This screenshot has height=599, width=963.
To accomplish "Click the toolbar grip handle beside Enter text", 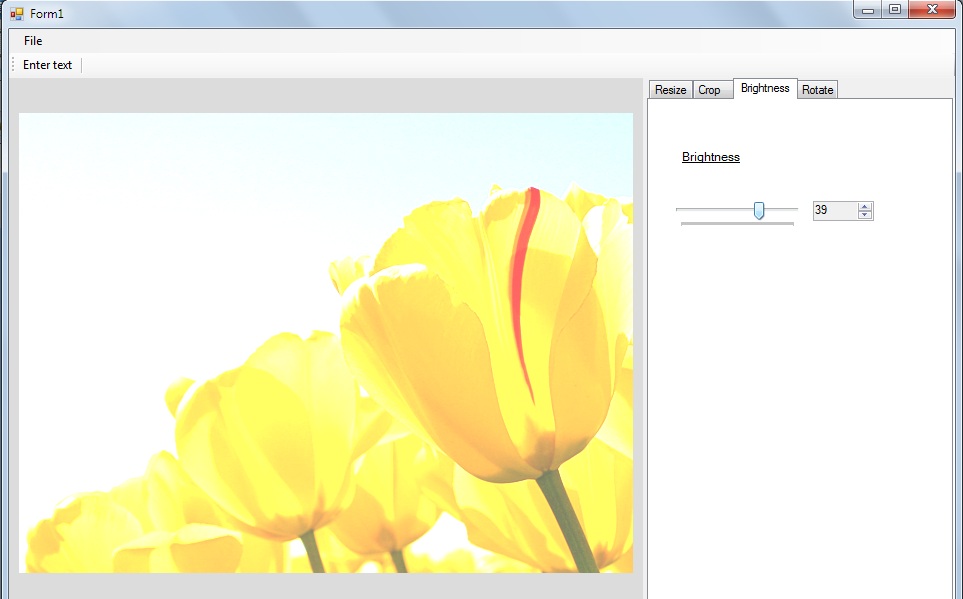I will point(13,65).
